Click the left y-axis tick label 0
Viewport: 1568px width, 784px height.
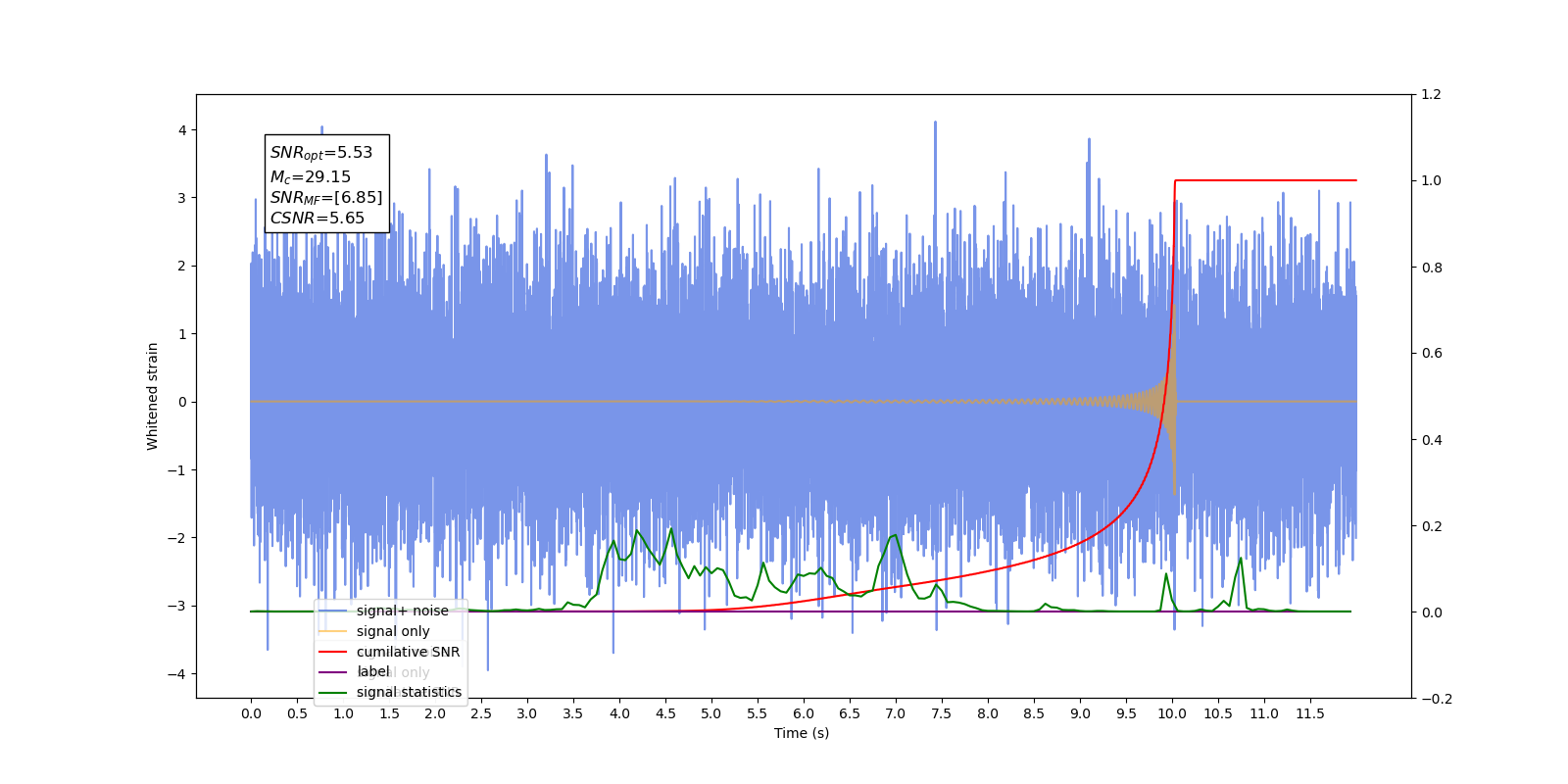point(182,402)
